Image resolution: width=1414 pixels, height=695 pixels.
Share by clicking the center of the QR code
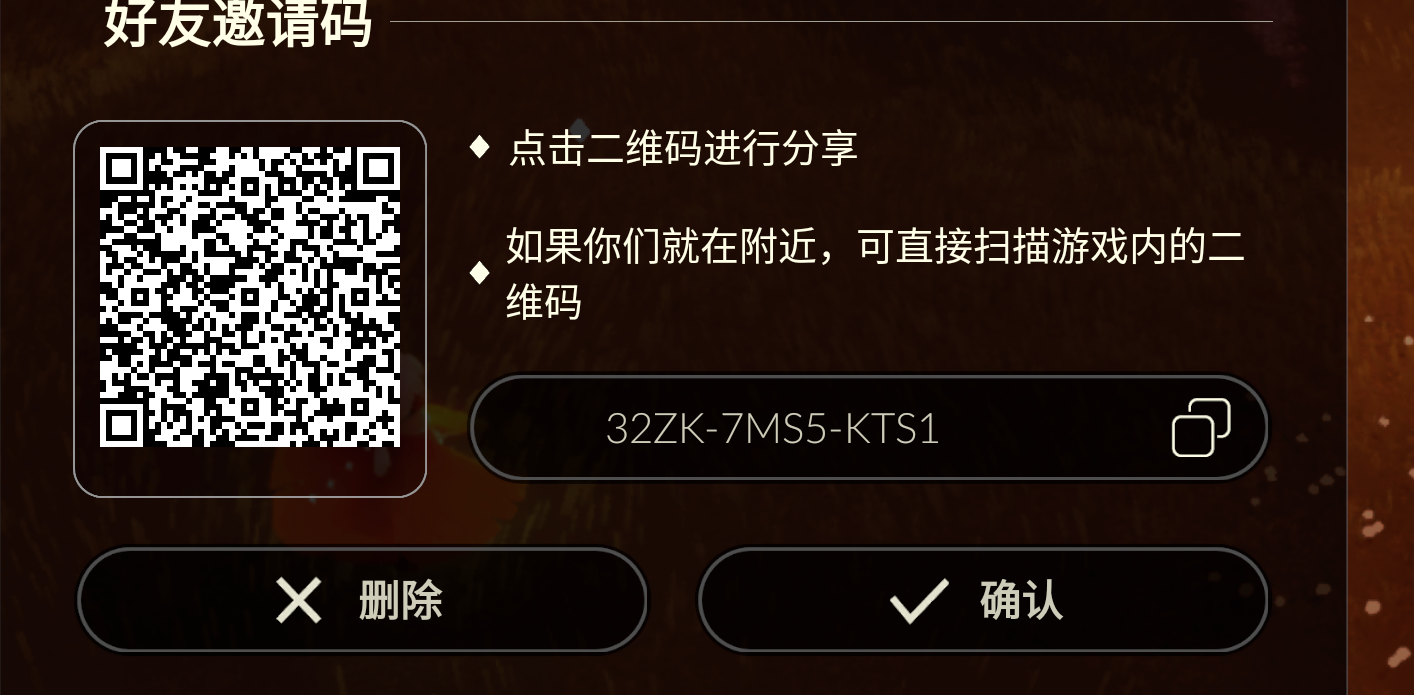click(250, 296)
